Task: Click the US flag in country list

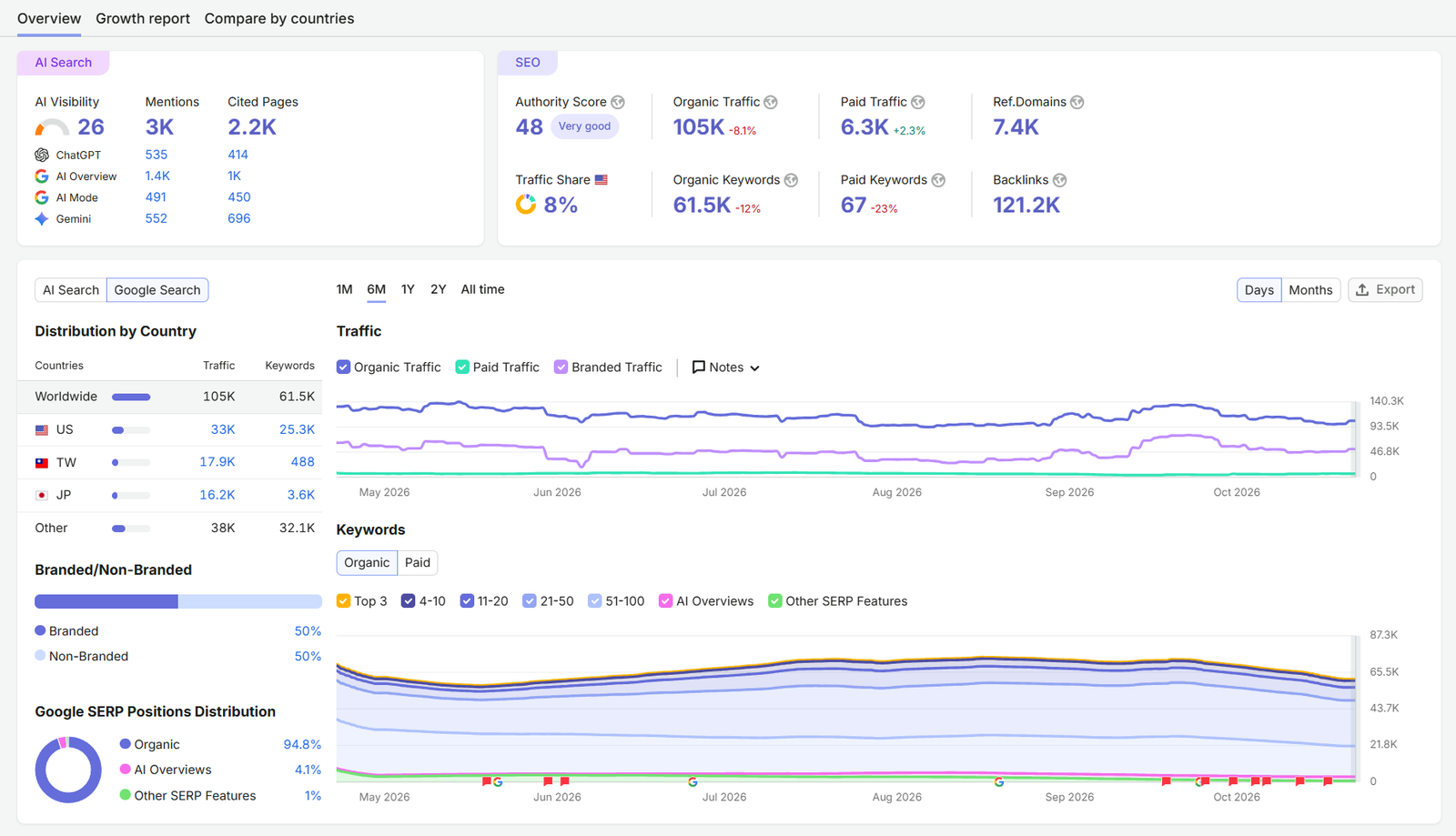Action: [42, 429]
